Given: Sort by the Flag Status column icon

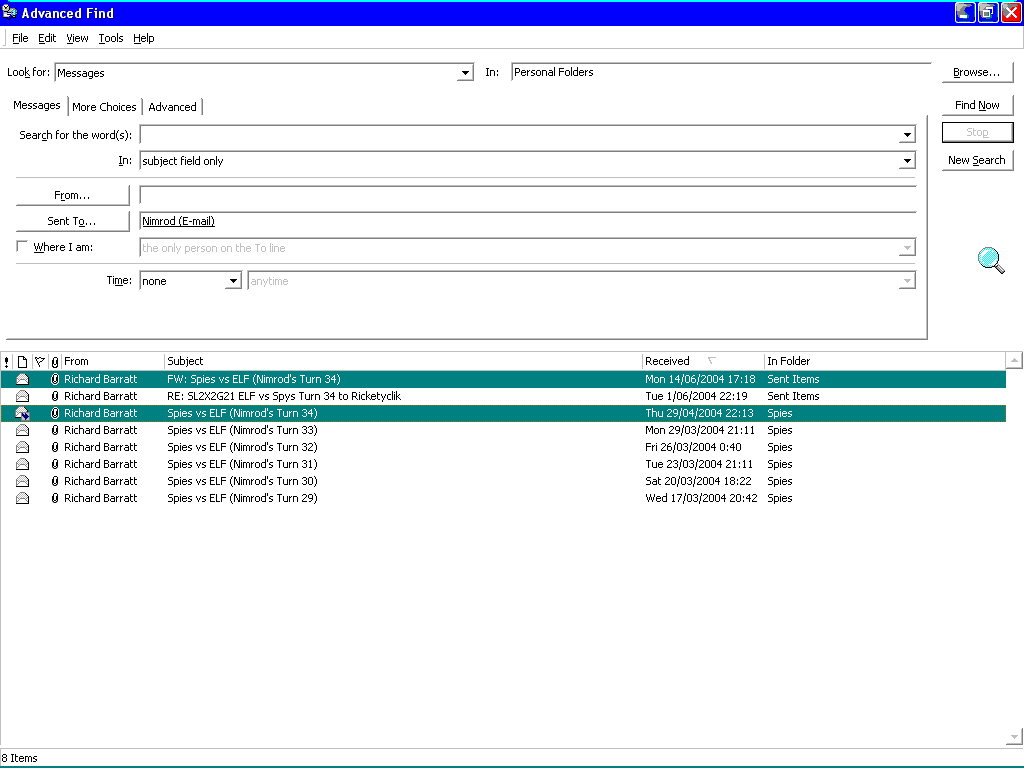Looking at the screenshot, I should click(x=39, y=361).
